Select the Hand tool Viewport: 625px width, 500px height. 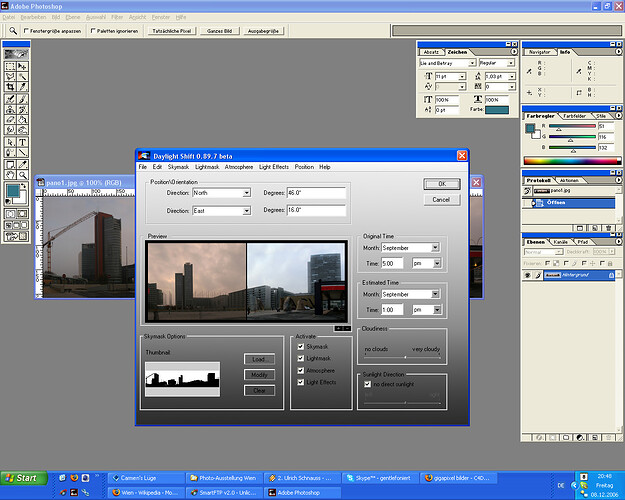coord(10,175)
